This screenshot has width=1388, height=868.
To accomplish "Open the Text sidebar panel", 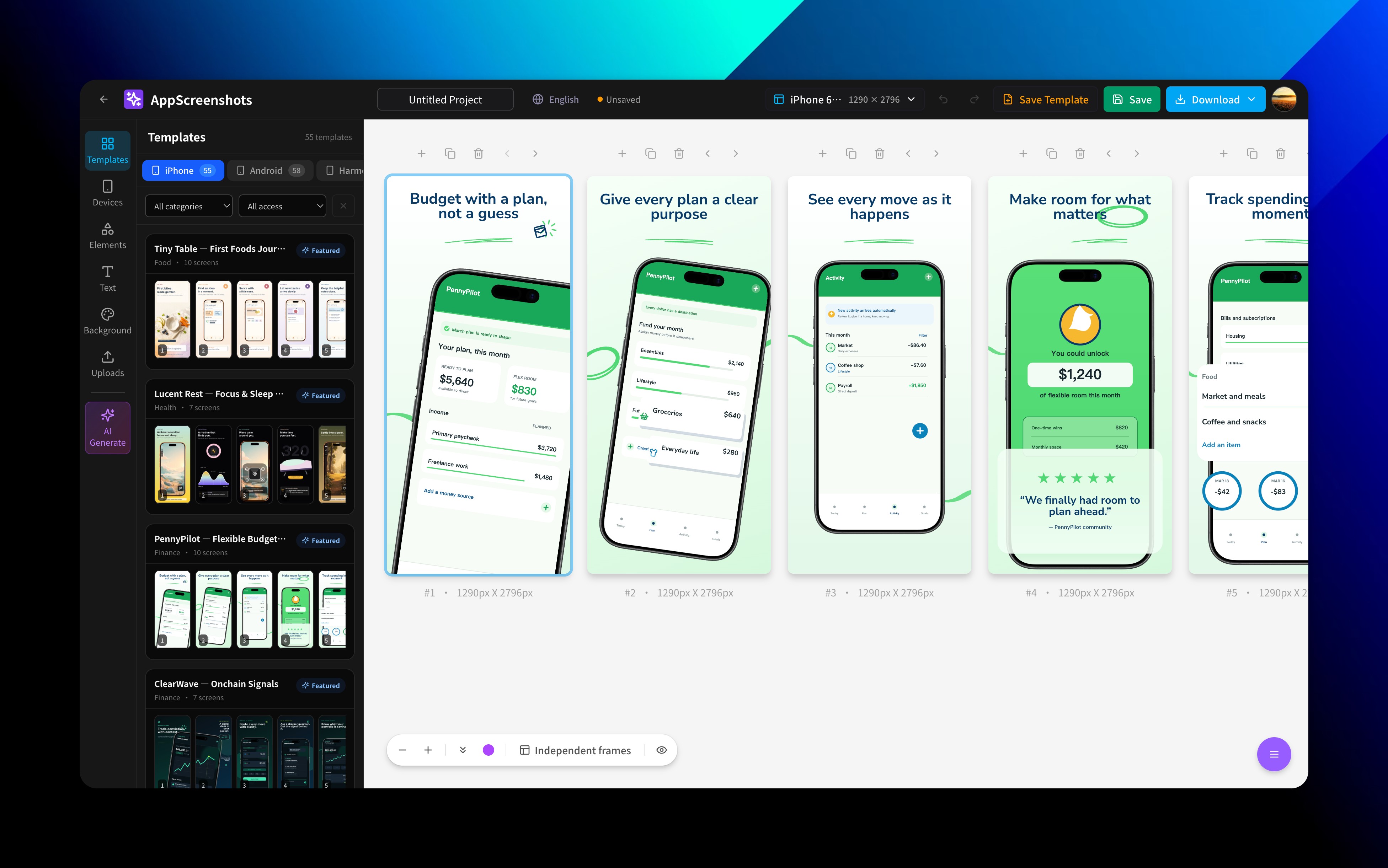I will [107, 278].
